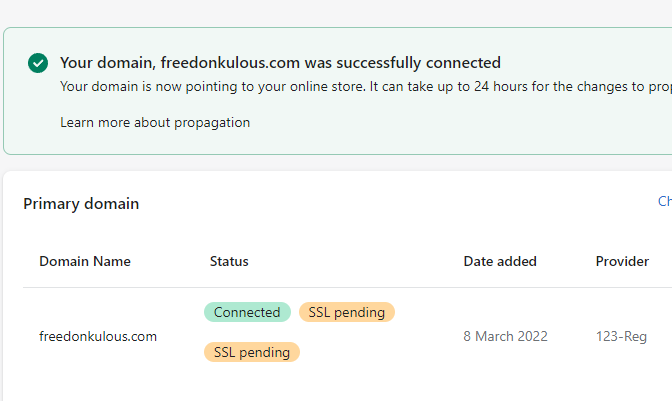The width and height of the screenshot is (672, 401).
Task: Click the Provider column header
Action: tap(622, 261)
